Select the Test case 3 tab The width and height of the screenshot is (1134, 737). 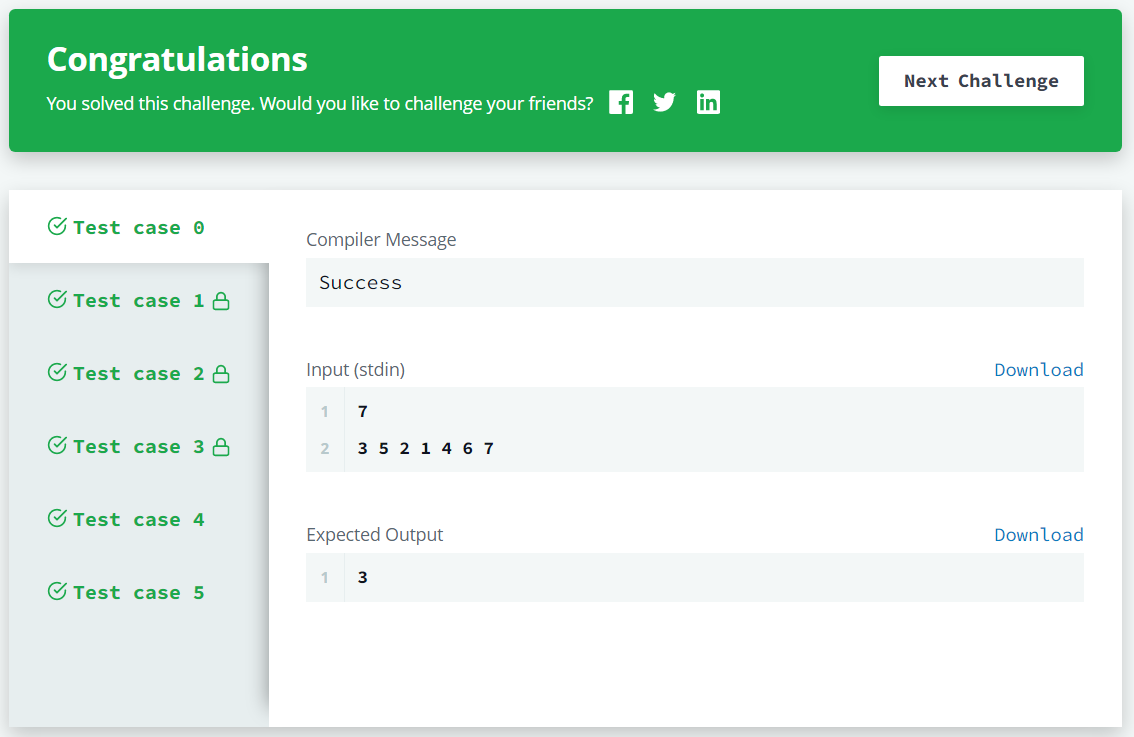tap(139, 446)
